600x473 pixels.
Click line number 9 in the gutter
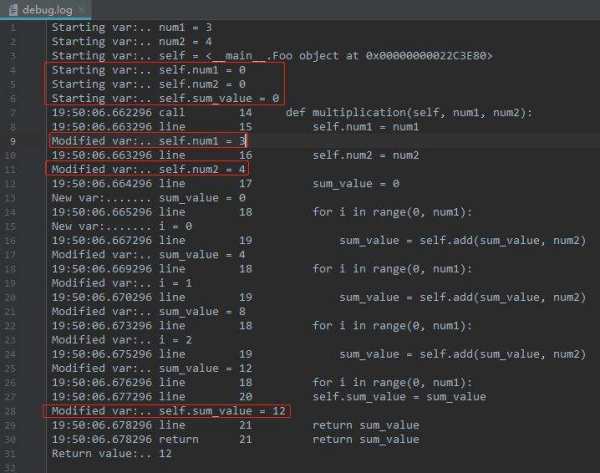coord(12,142)
